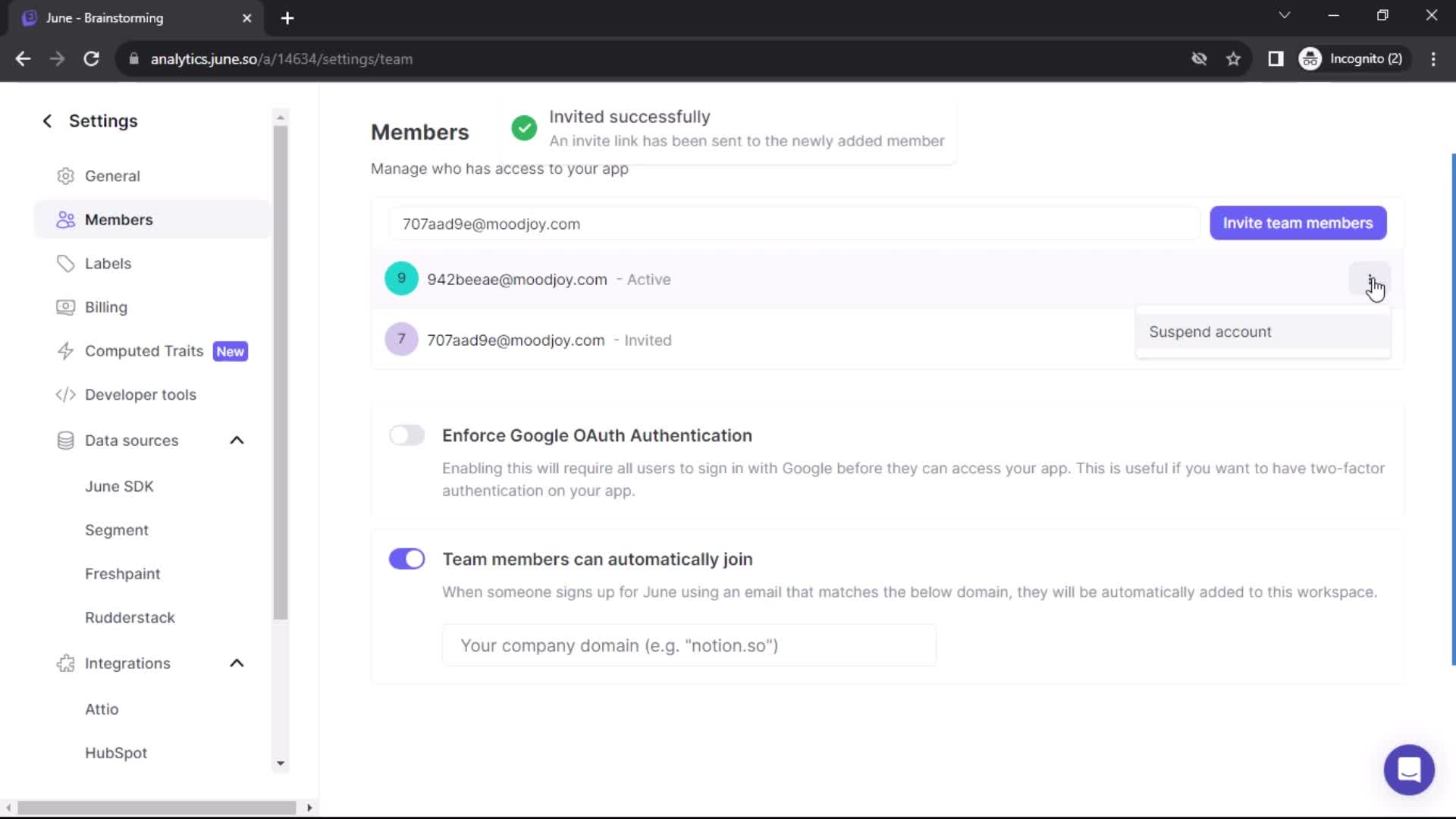
Task: Click Invite team members button
Action: pyautogui.click(x=1298, y=222)
